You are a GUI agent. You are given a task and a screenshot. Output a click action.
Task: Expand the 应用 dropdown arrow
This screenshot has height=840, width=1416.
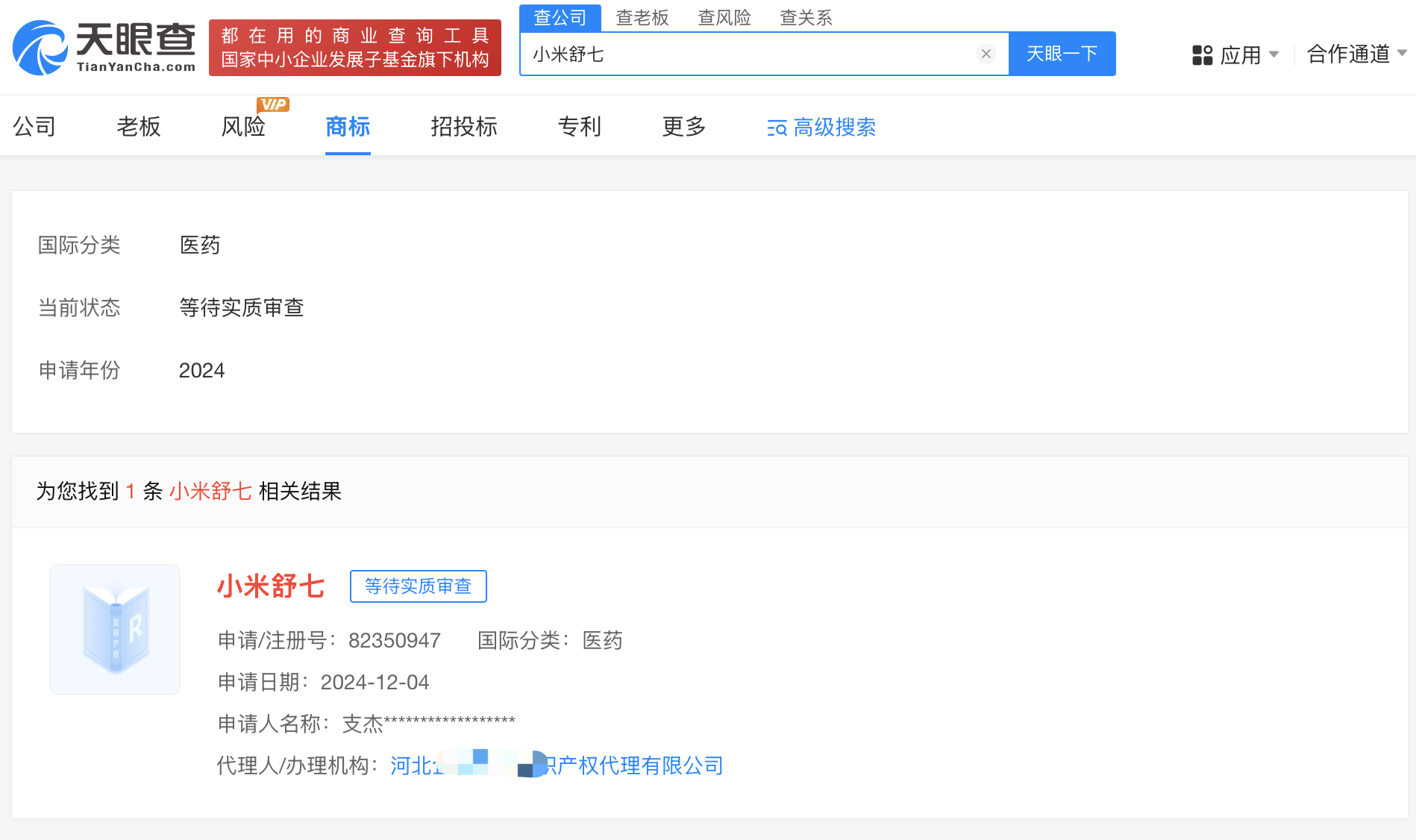click(x=1274, y=54)
